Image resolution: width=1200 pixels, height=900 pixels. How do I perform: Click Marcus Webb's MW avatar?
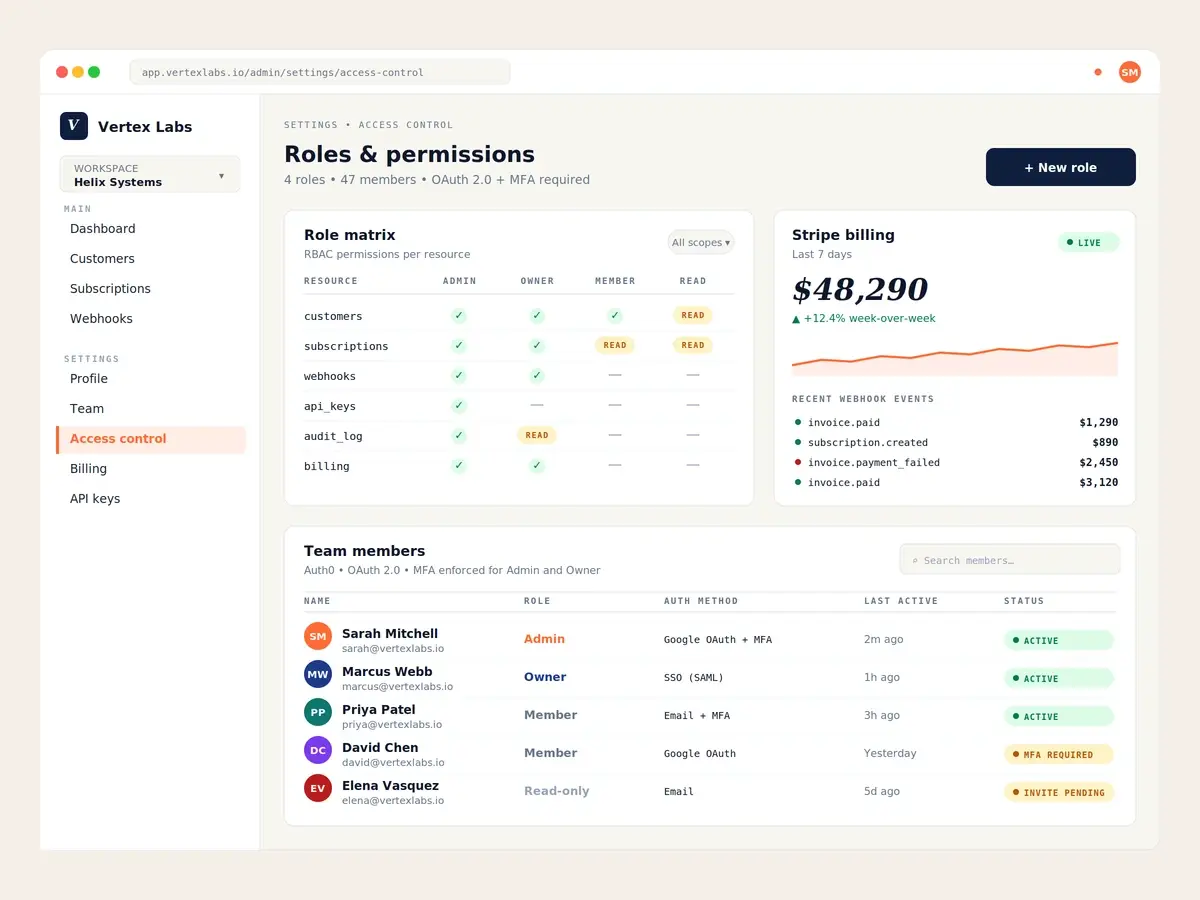[x=318, y=674]
